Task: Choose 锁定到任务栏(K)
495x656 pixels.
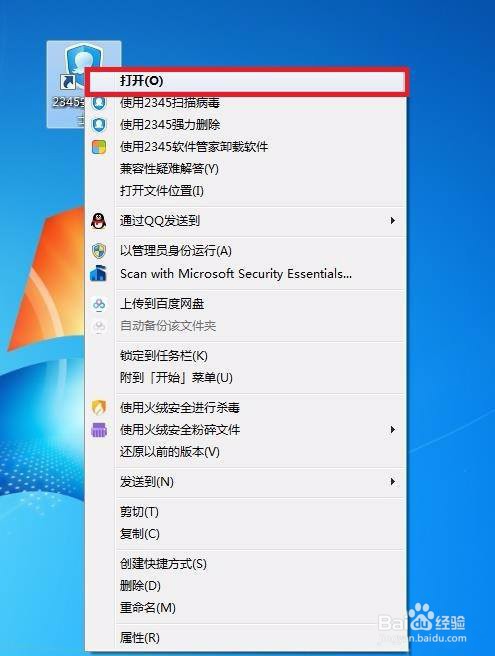Action: 247,356
